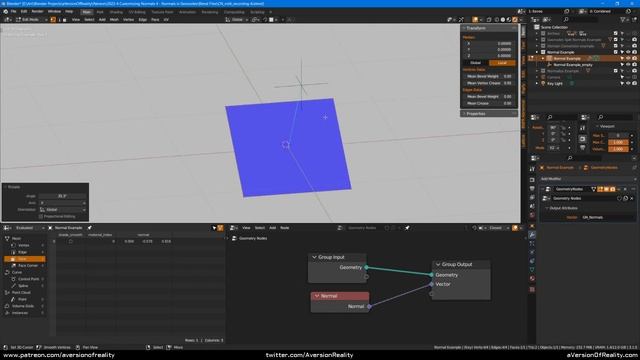Open the Modifier properties wrench tab
This screenshot has width=640, height=360.
pyautogui.click(x=532, y=235)
